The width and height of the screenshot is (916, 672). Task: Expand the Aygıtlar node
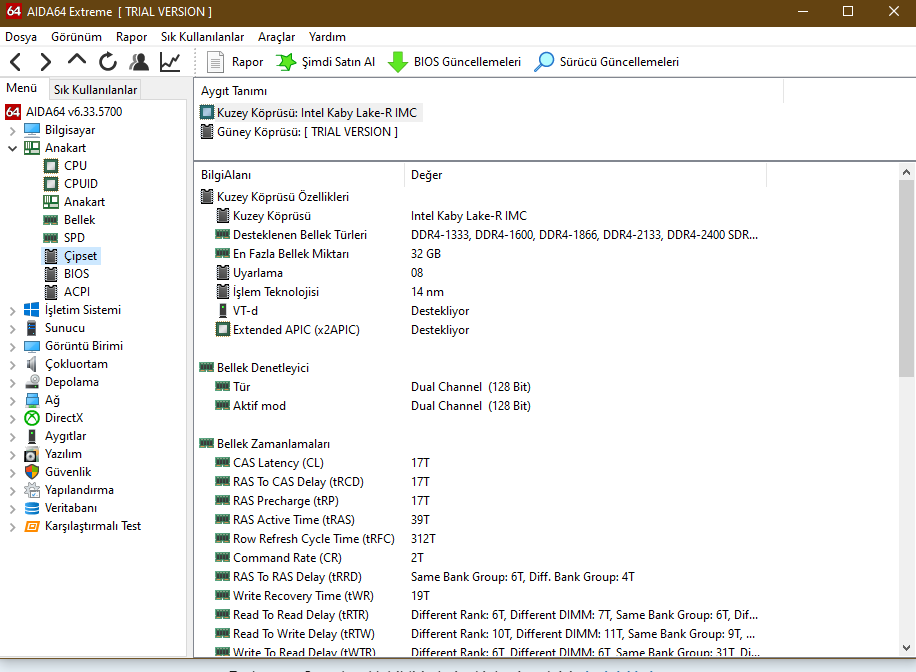(x=12, y=437)
